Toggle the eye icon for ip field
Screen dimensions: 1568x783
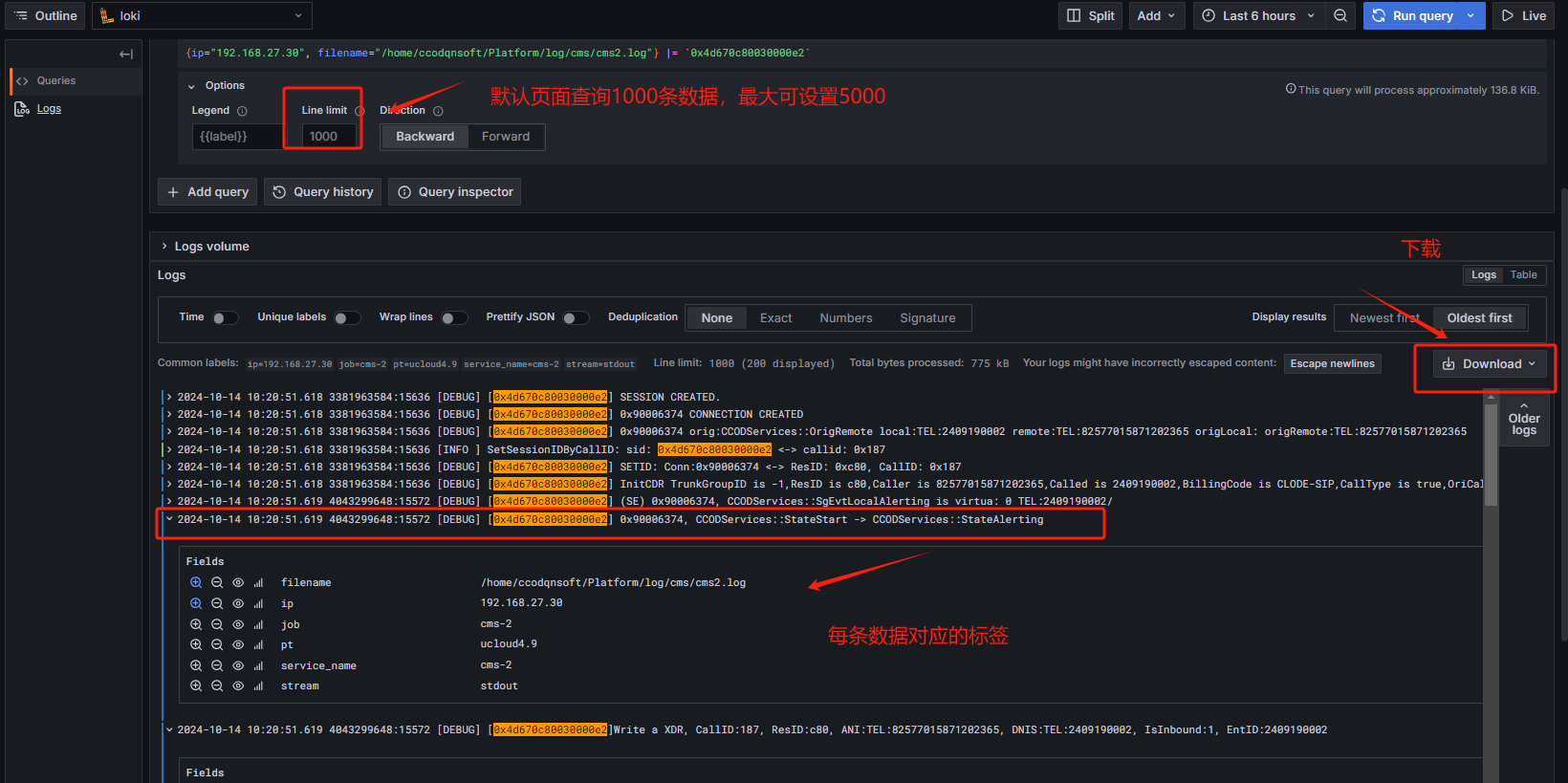pyautogui.click(x=238, y=603)
